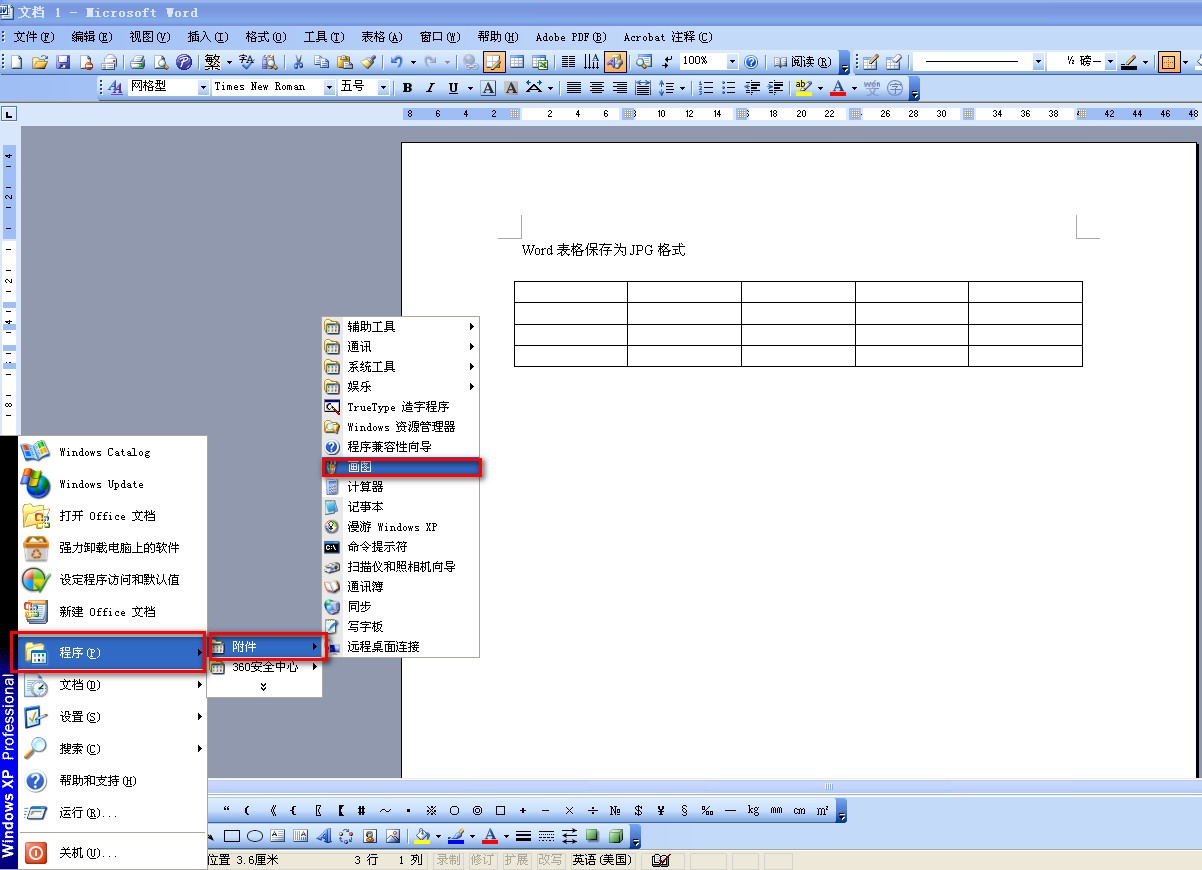This screenshot has height=870, width=1202.
Task: Open the 100% zoom dropdown
Action: [x=732, y=62]
